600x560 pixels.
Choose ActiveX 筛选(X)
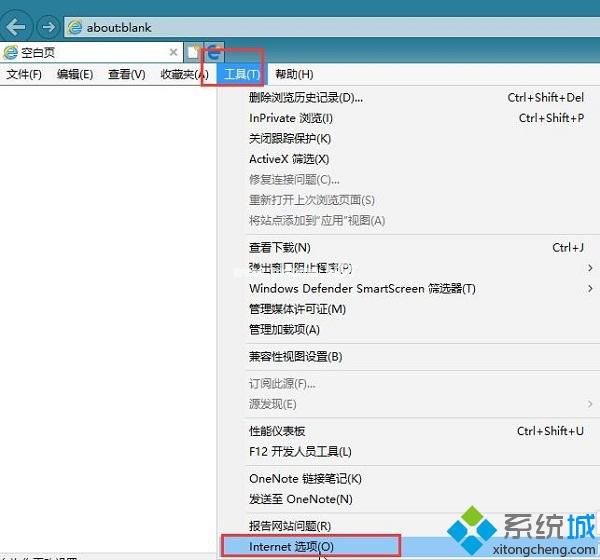click(x=408, y=159)
